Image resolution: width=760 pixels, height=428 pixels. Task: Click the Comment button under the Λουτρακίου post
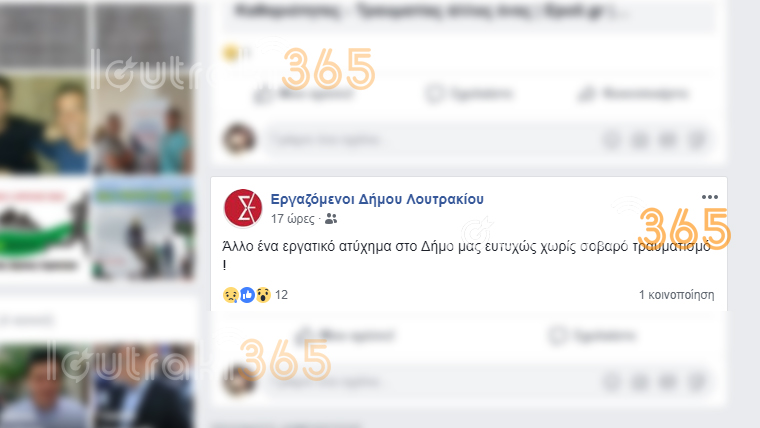(x=592, y=335)
